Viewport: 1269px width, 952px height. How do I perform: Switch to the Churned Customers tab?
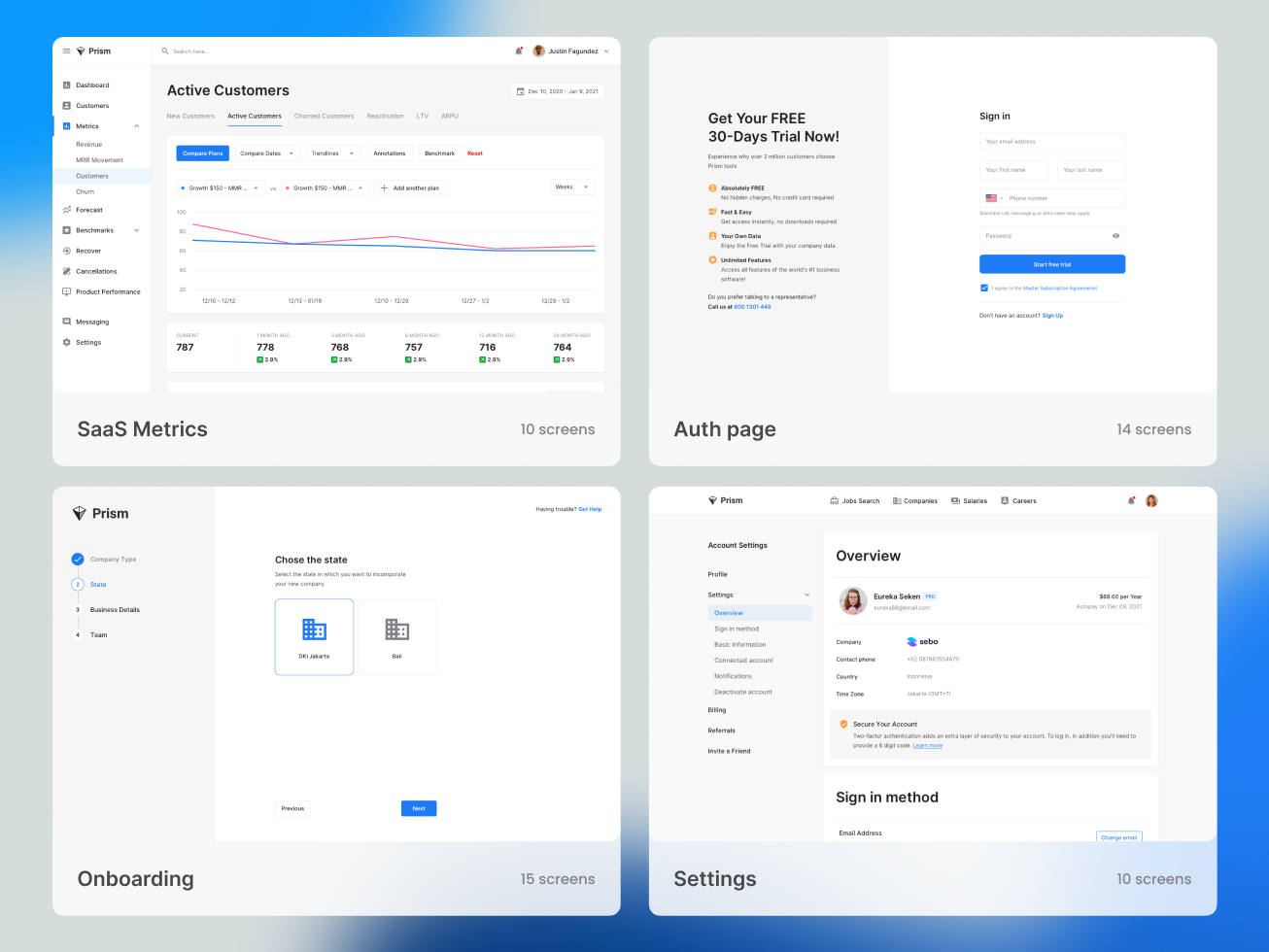click(x=324, y=116)
